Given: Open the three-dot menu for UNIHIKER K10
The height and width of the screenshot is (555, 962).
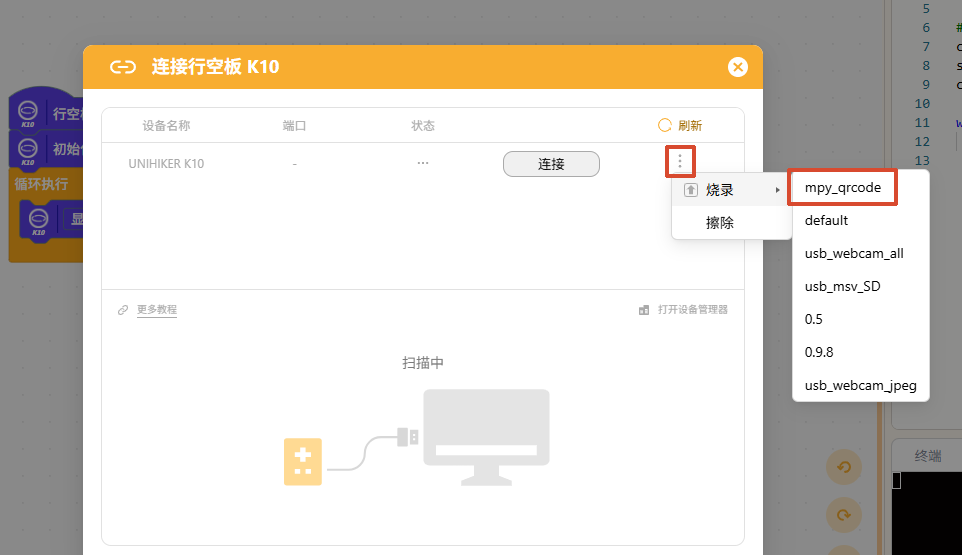Looking at the screenshot, I should point(680,161).
